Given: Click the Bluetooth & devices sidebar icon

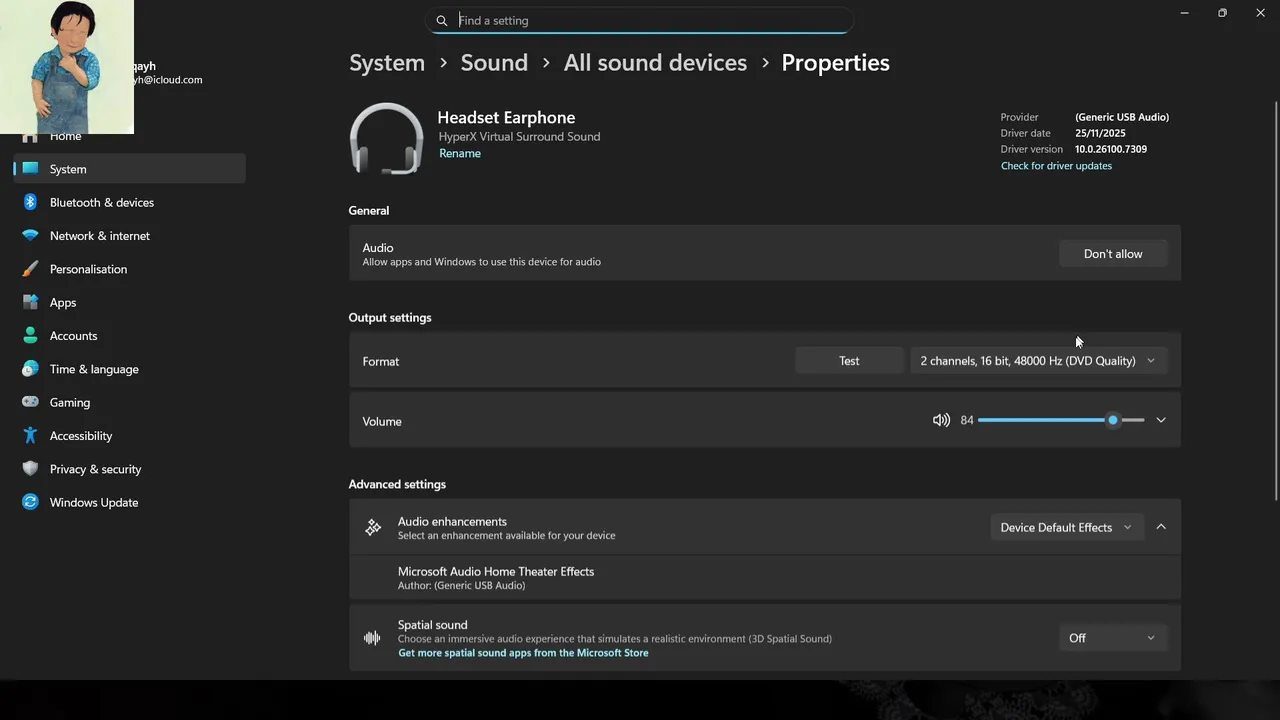Looking at the screenshot, I should click(x=30, y=202).
